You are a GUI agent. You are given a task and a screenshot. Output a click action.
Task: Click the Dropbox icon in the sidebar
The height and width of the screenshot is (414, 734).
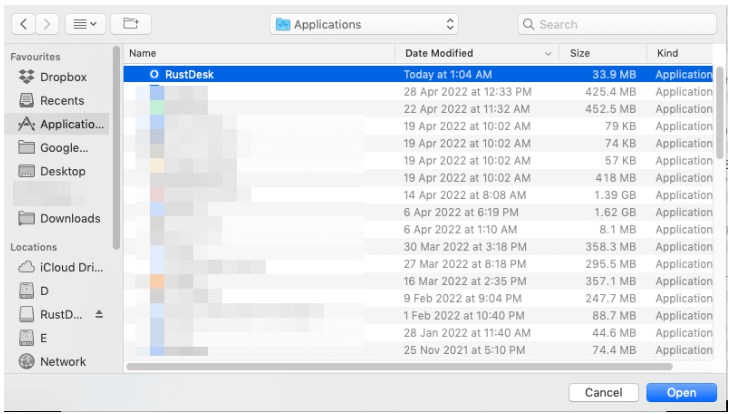pyautogui.click(x=26, y=76)
